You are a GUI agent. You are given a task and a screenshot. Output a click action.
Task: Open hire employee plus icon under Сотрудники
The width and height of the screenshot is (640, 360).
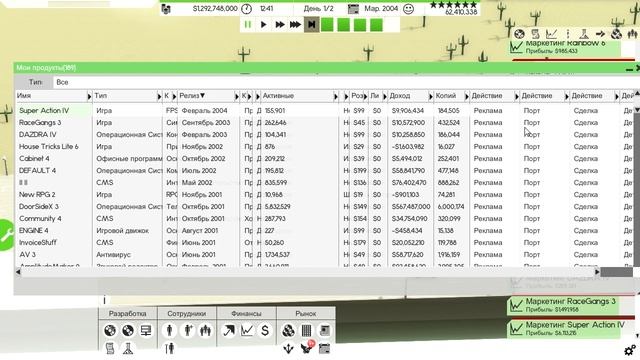(x=188, y=330)
